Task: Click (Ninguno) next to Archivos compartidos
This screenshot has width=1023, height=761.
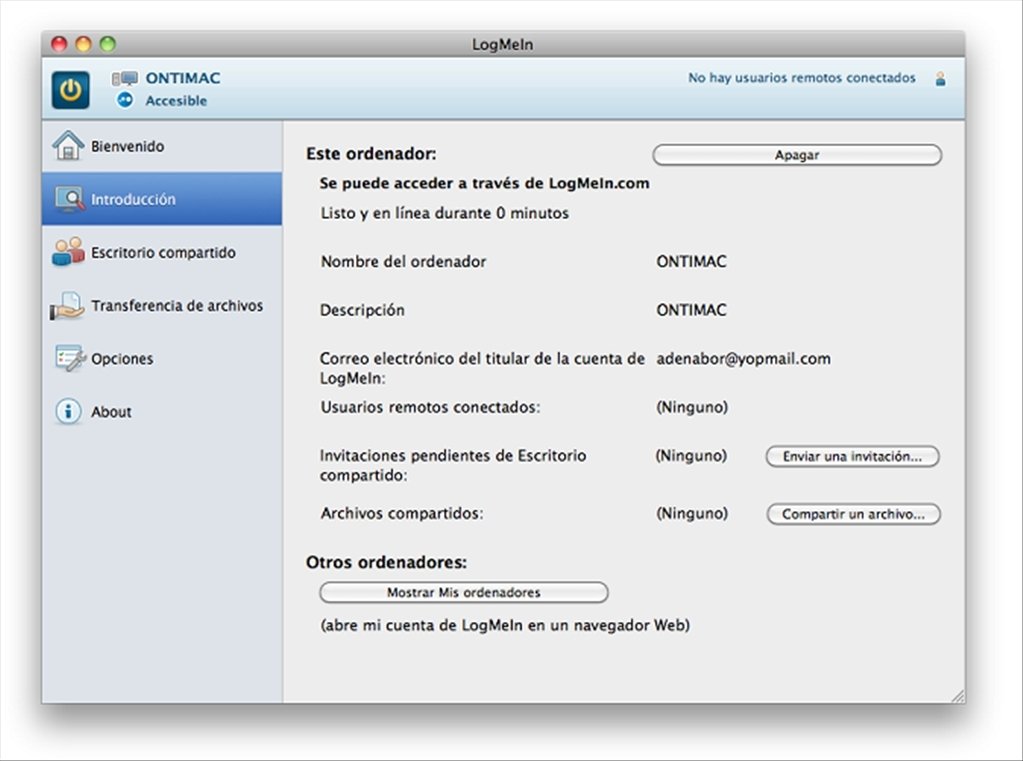Action: point(692,513)
